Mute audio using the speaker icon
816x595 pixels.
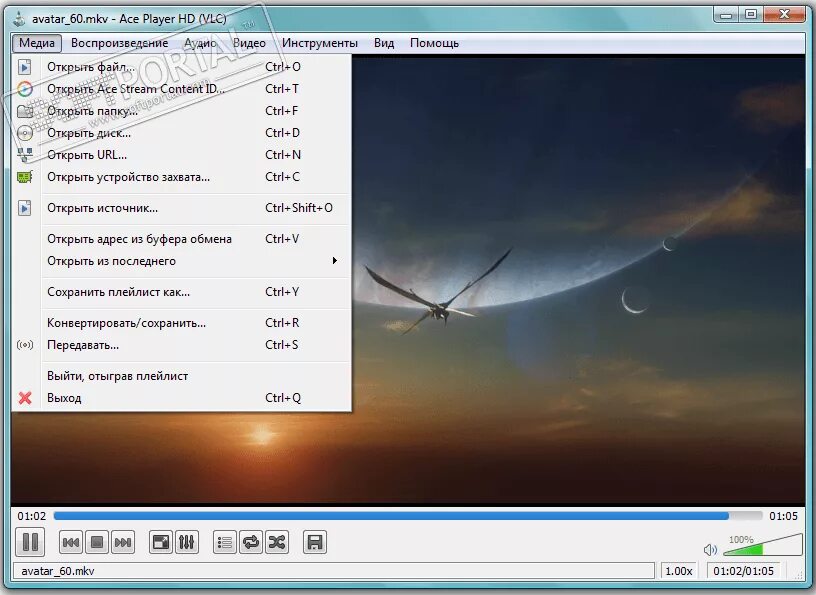pyautogui.click(x=710, y=549)
